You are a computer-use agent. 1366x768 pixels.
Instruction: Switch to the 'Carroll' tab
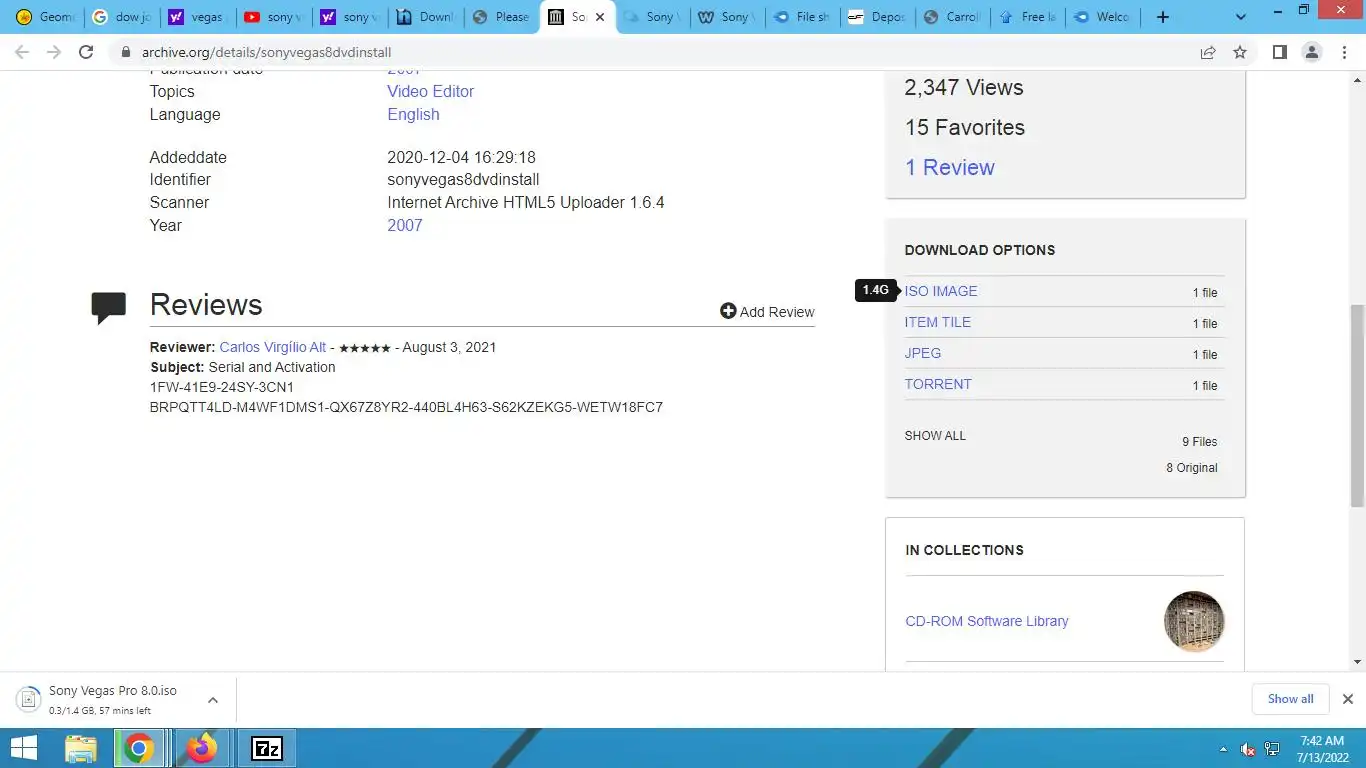point(952,17)
